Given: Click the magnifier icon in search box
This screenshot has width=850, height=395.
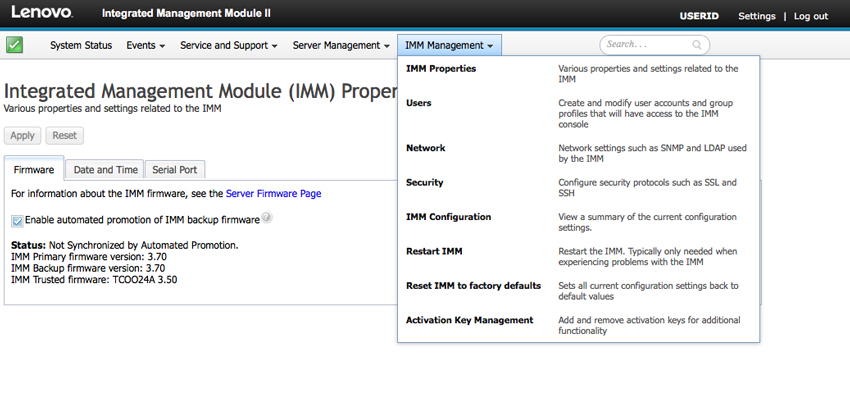Looking at the screenshot, I should click(x=697, y=45).
